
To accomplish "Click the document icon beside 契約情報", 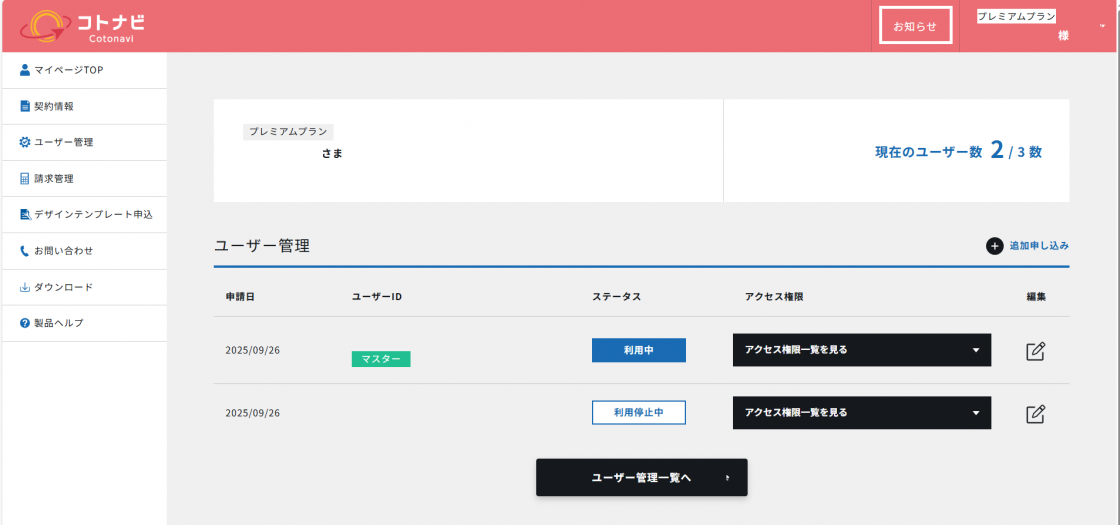I will [x=25, y=106].
